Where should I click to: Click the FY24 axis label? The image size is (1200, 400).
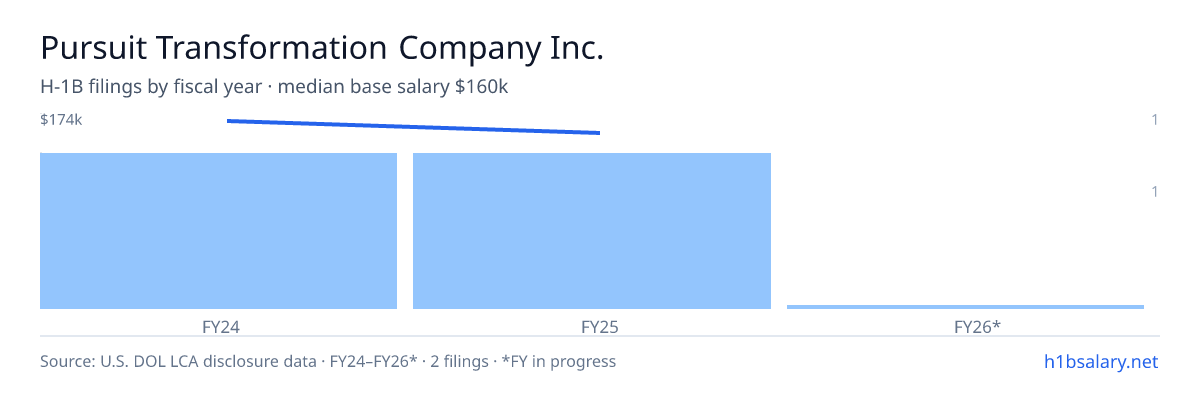[x=219, y=326]
